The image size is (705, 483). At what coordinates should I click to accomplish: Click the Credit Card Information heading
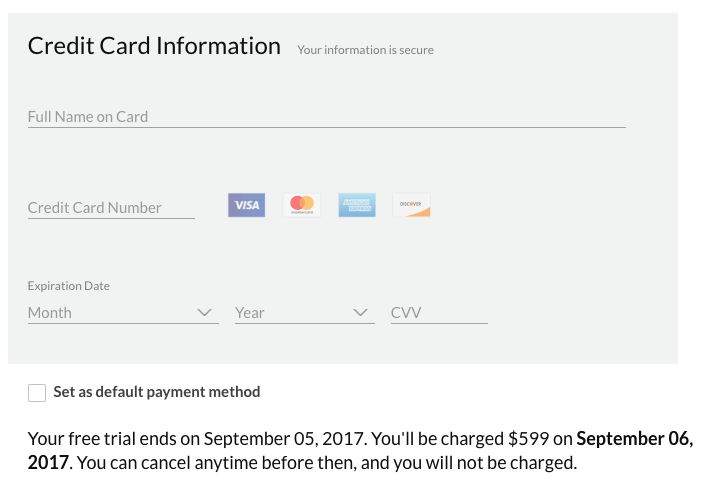(x=154, y=46)
